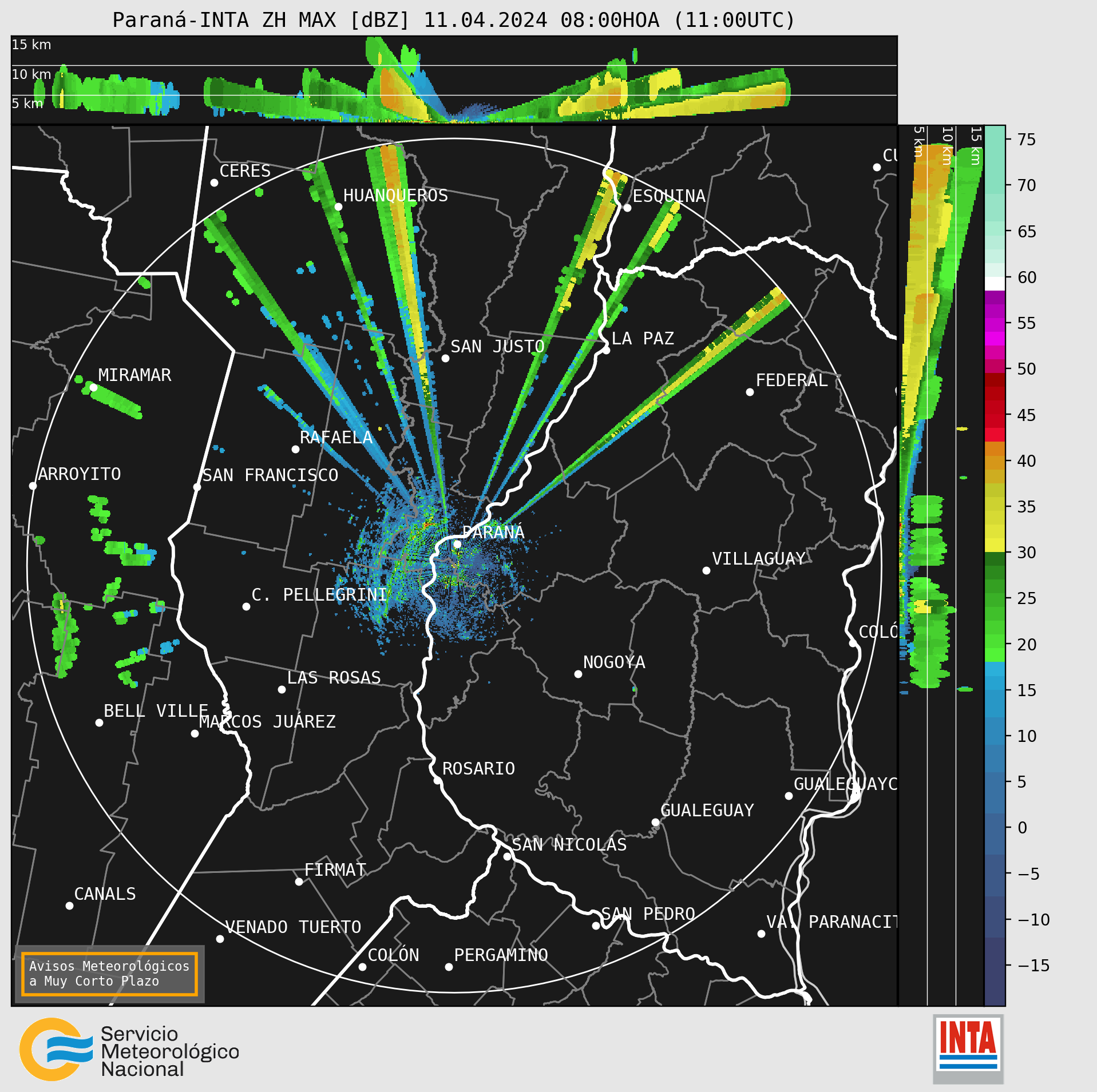
Task: Click the SAN JUSTO label
Action: coord(497,347)
